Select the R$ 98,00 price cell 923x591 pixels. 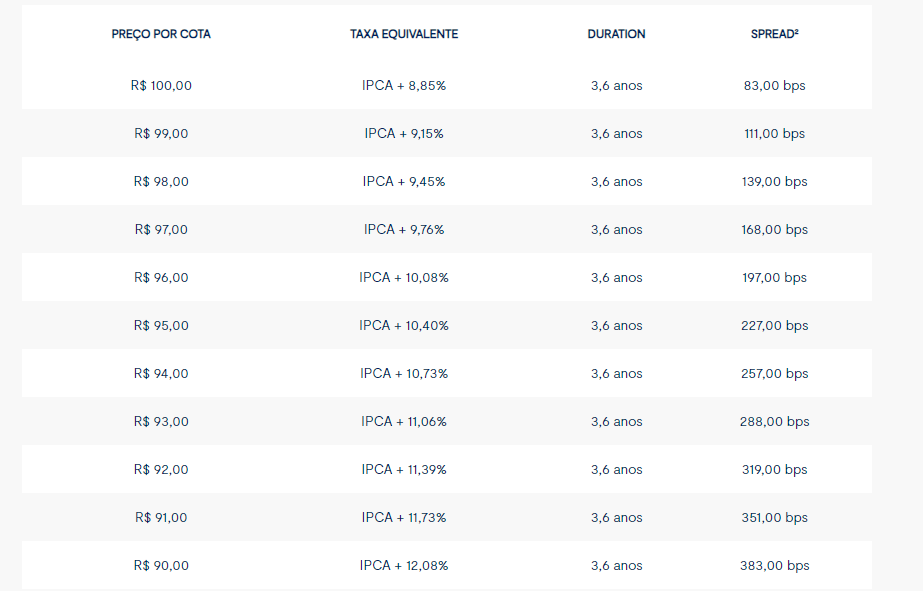161,181
